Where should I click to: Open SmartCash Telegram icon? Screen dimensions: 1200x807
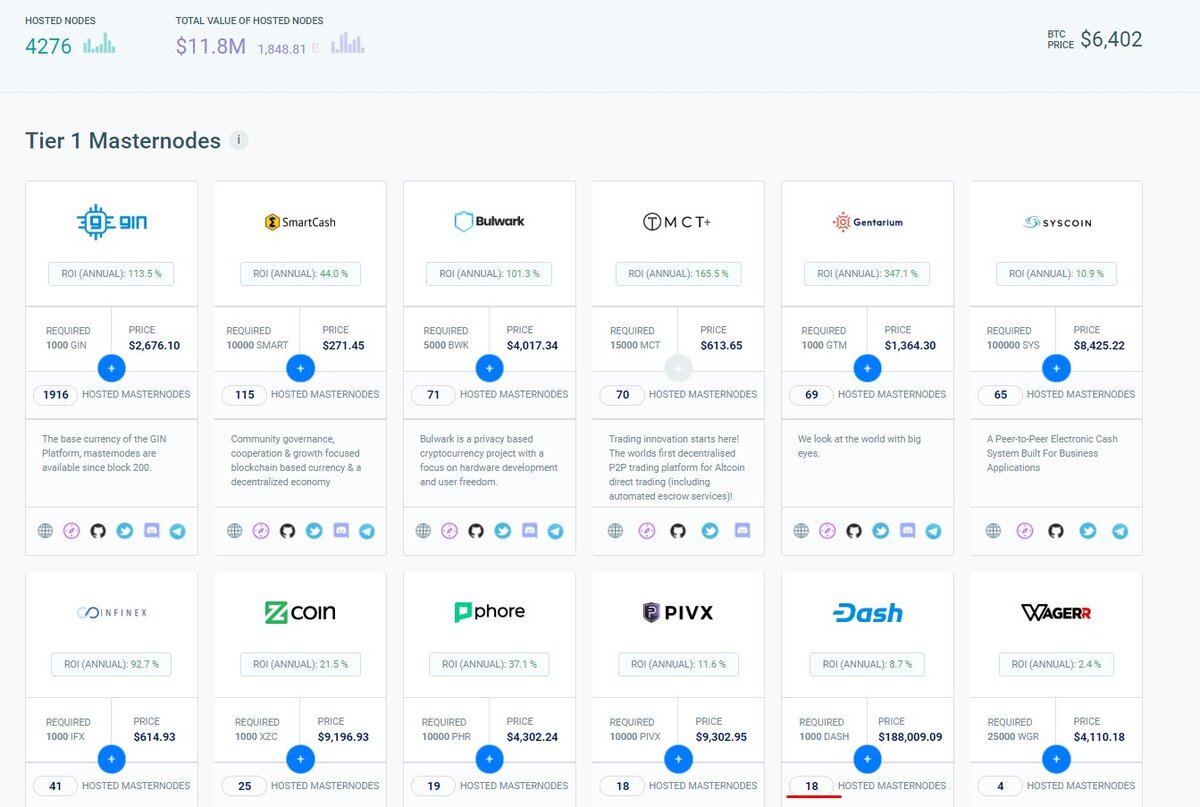pos(367,532)
